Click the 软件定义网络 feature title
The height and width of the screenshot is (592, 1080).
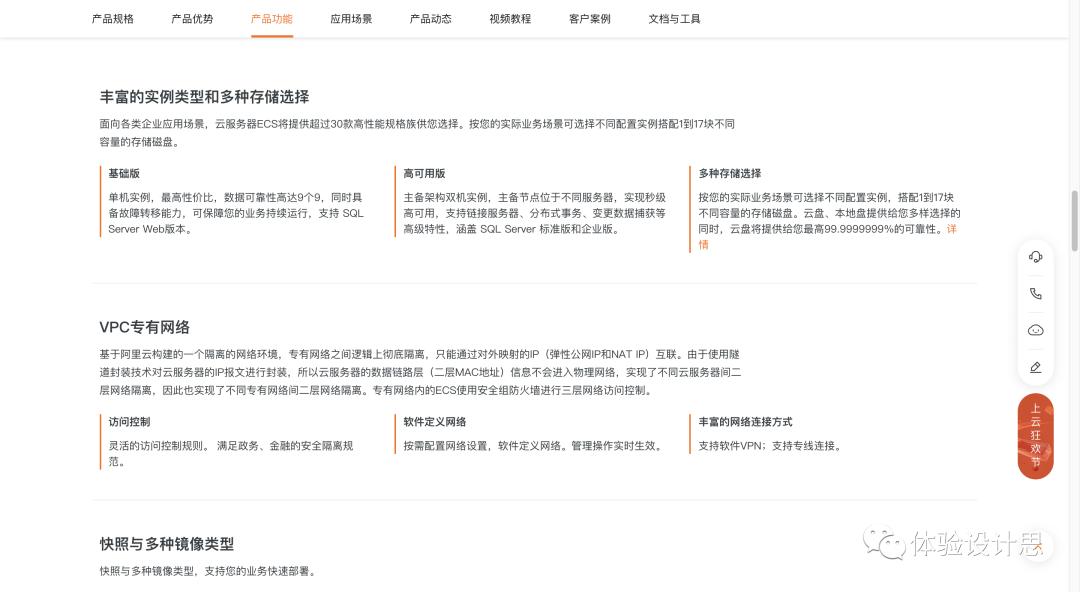coord(435,422)
